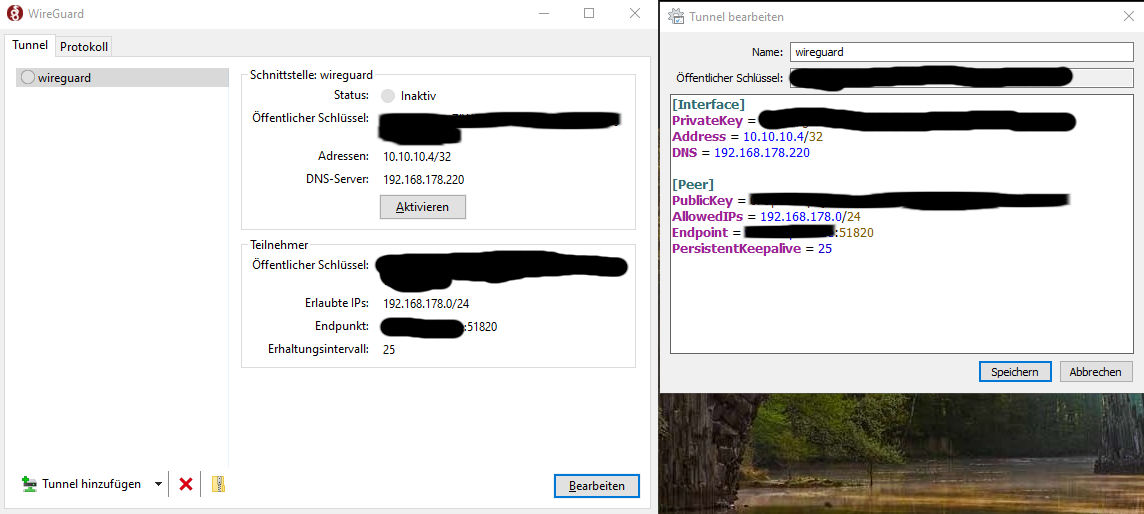Select the Tunnel tab
The height and width of the screenshot is (514, 1144).
(30, 45)
